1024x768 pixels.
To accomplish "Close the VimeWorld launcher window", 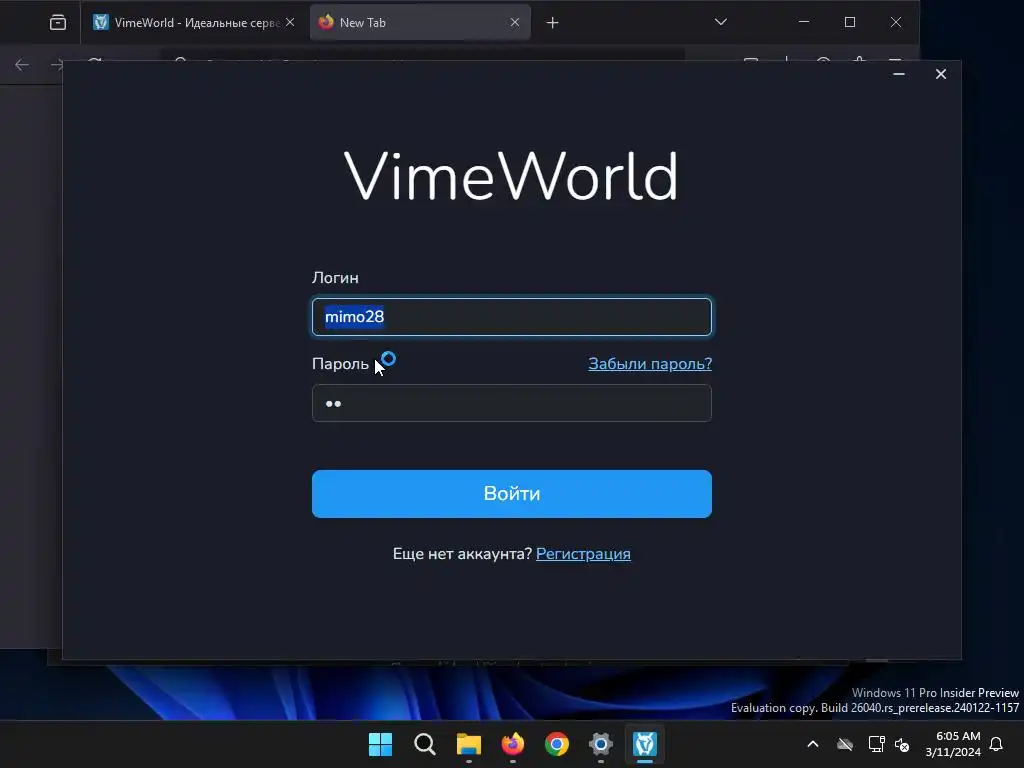I will coord(940,74).
